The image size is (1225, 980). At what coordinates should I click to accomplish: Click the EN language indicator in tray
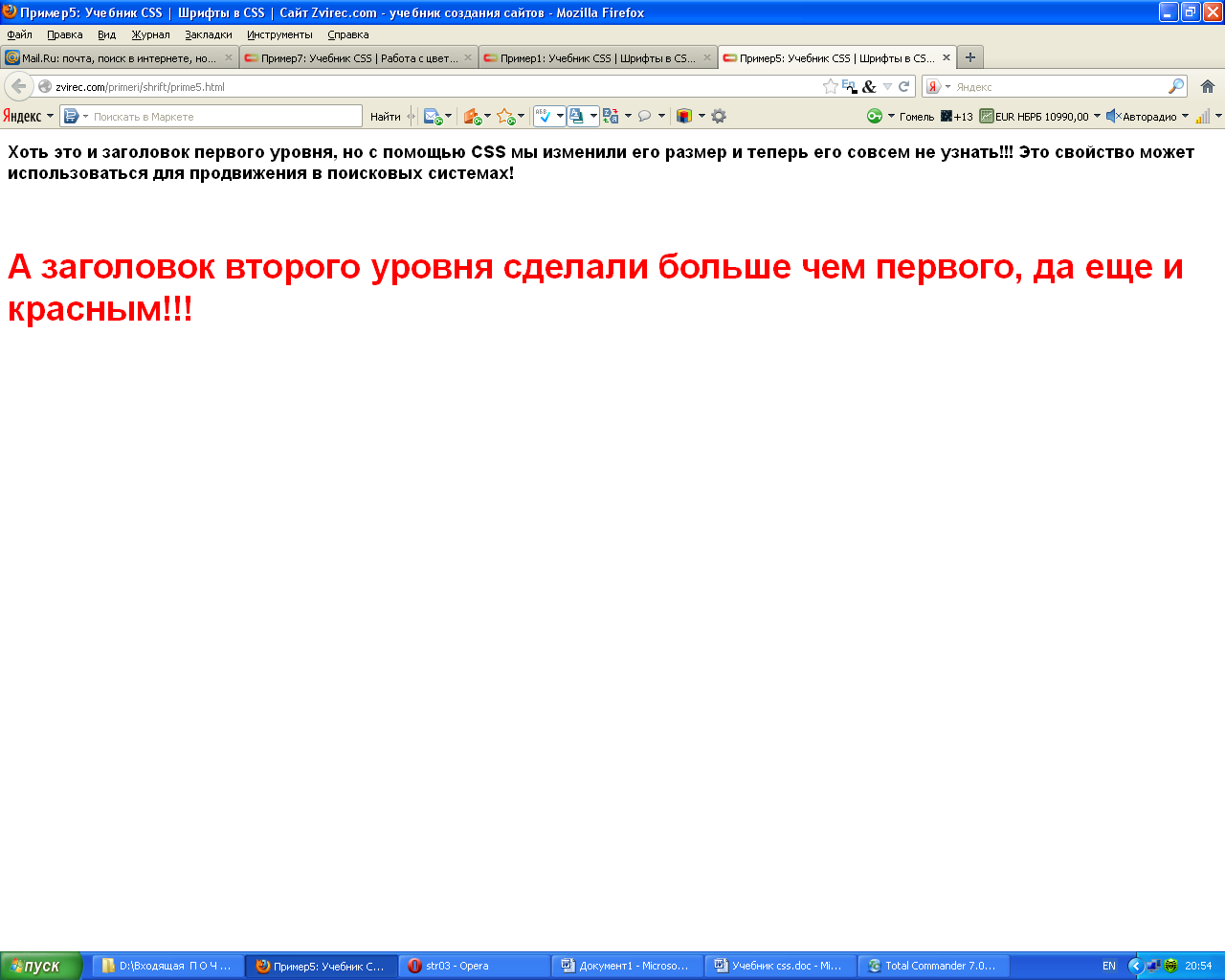(x=1109, y=966)
